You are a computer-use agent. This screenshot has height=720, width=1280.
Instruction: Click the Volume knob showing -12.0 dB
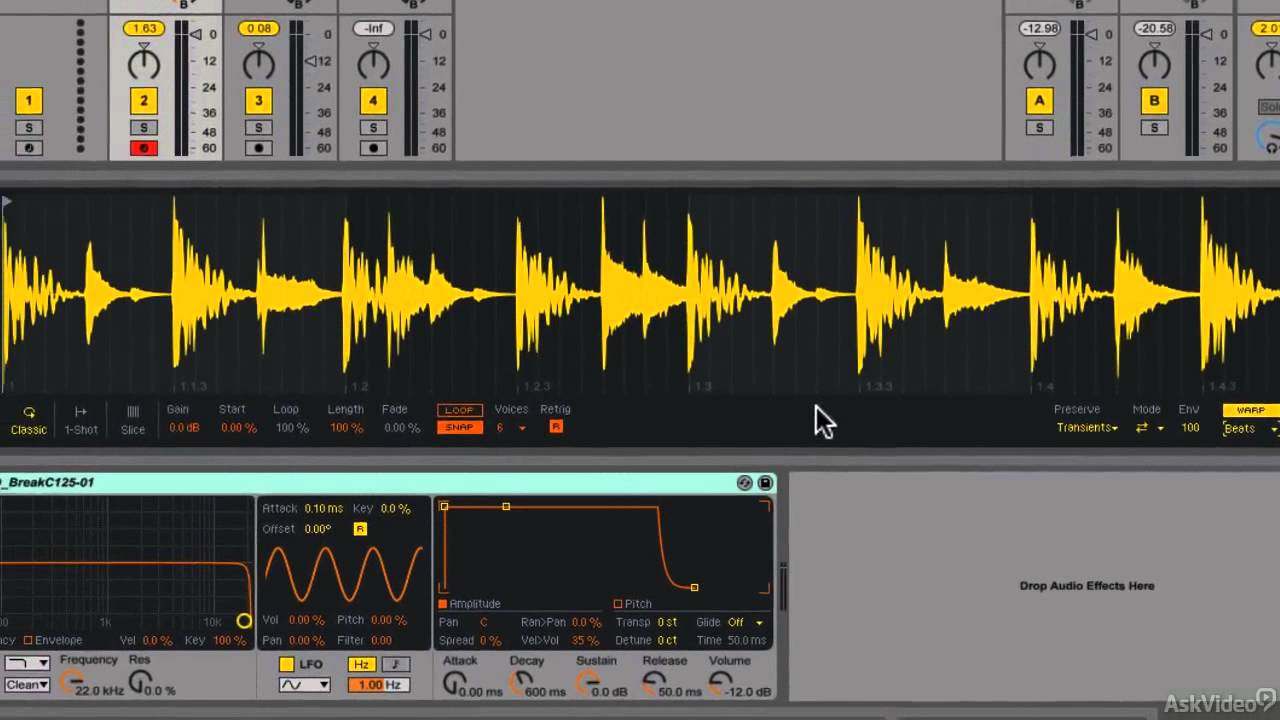[720, 682]
